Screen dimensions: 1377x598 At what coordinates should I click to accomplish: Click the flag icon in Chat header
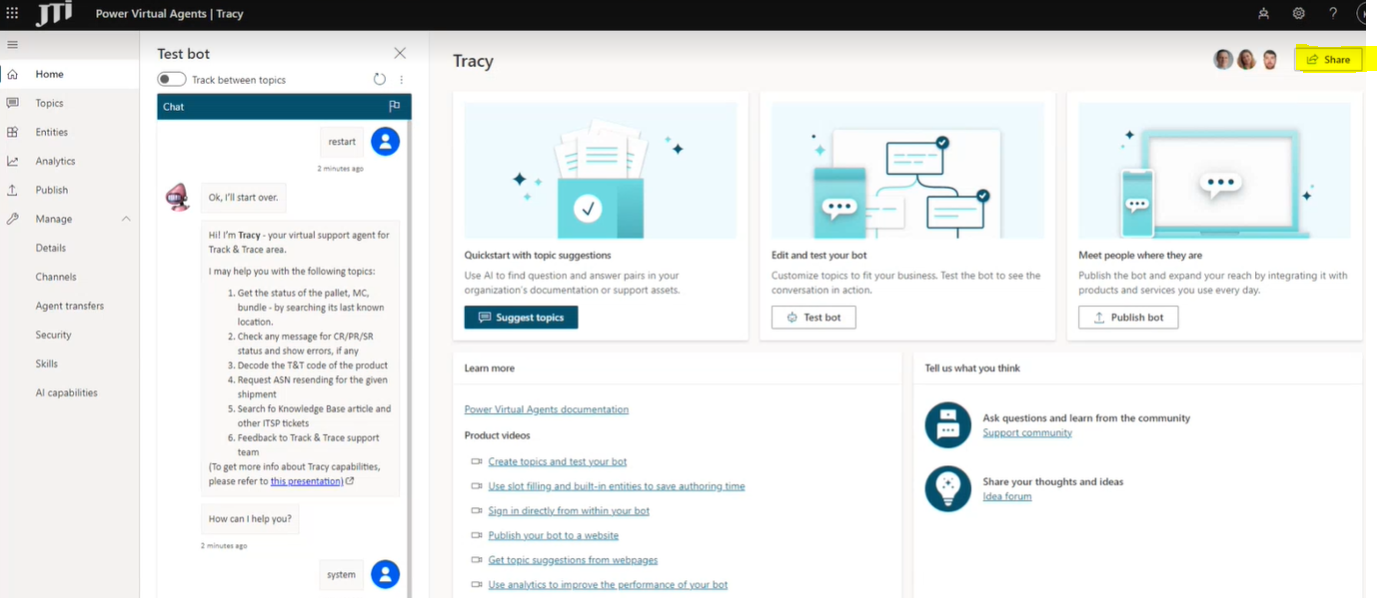click(394, 106)
